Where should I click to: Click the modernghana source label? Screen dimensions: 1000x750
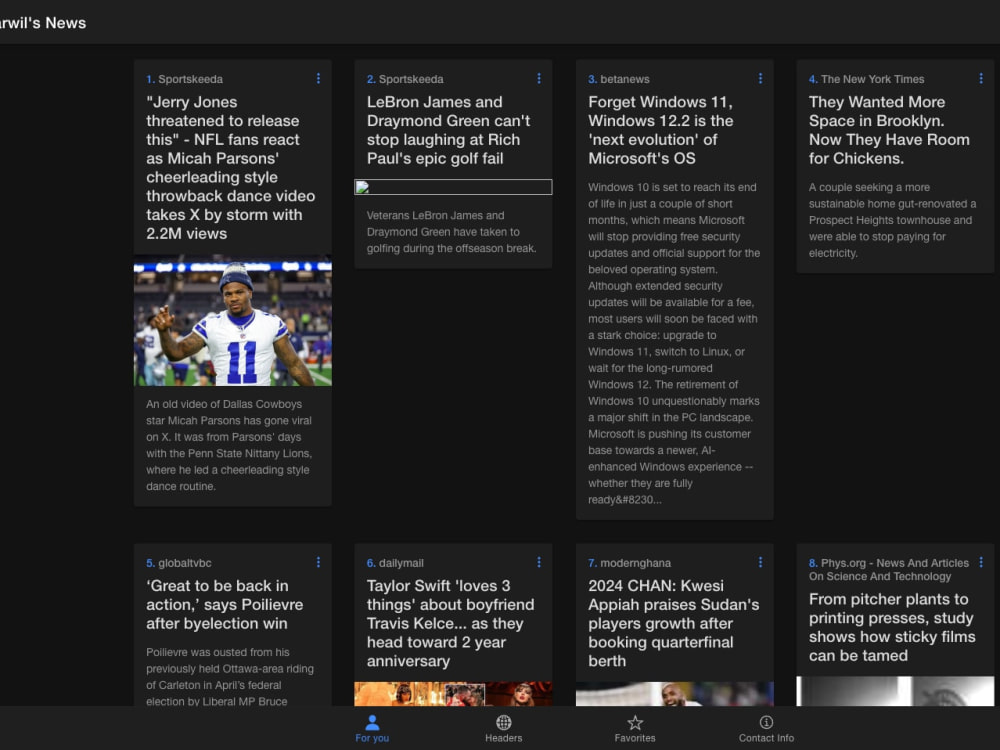click(636, 563)
